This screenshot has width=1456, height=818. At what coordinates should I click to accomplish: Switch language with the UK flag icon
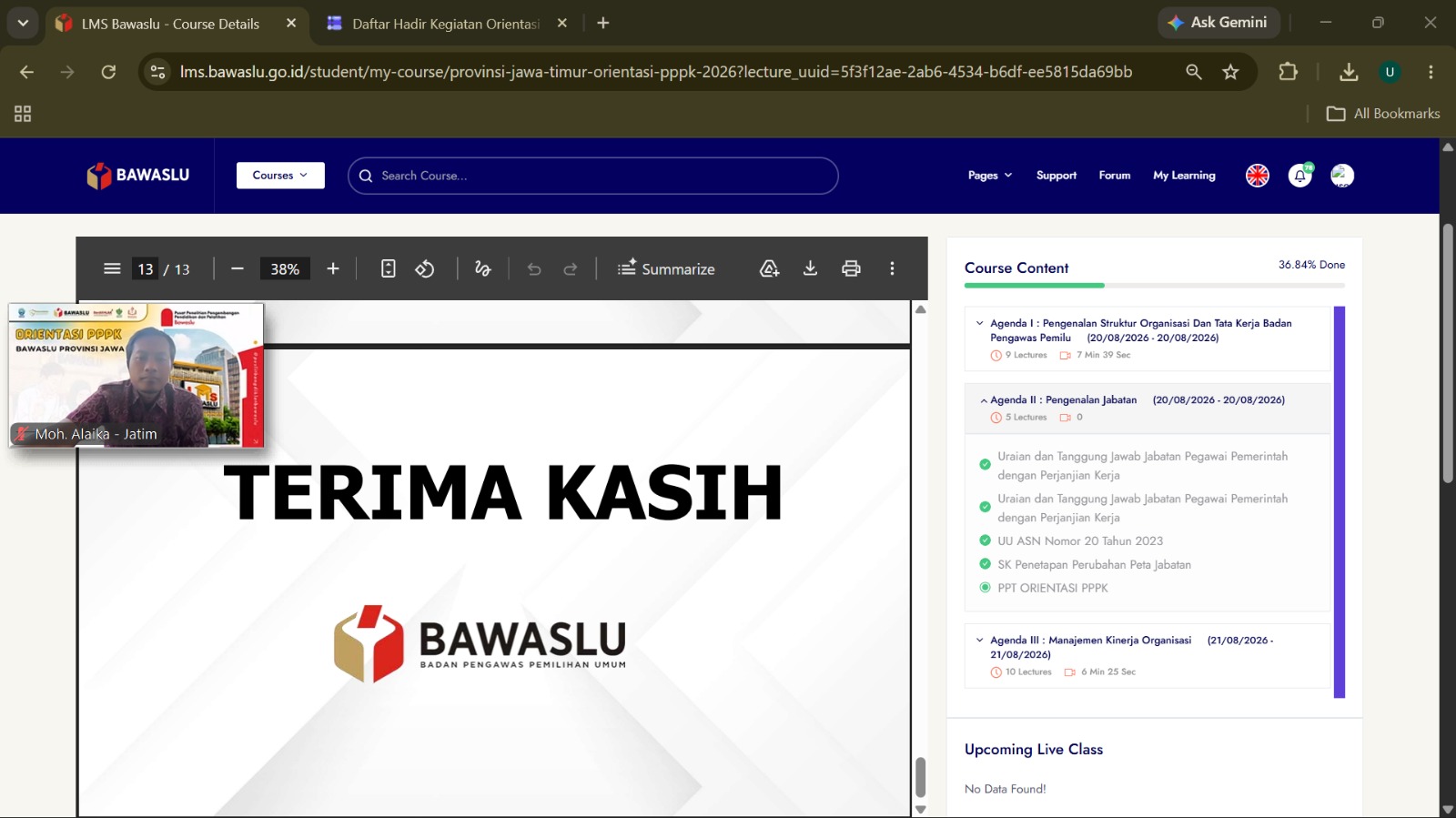pos(1258,176)
